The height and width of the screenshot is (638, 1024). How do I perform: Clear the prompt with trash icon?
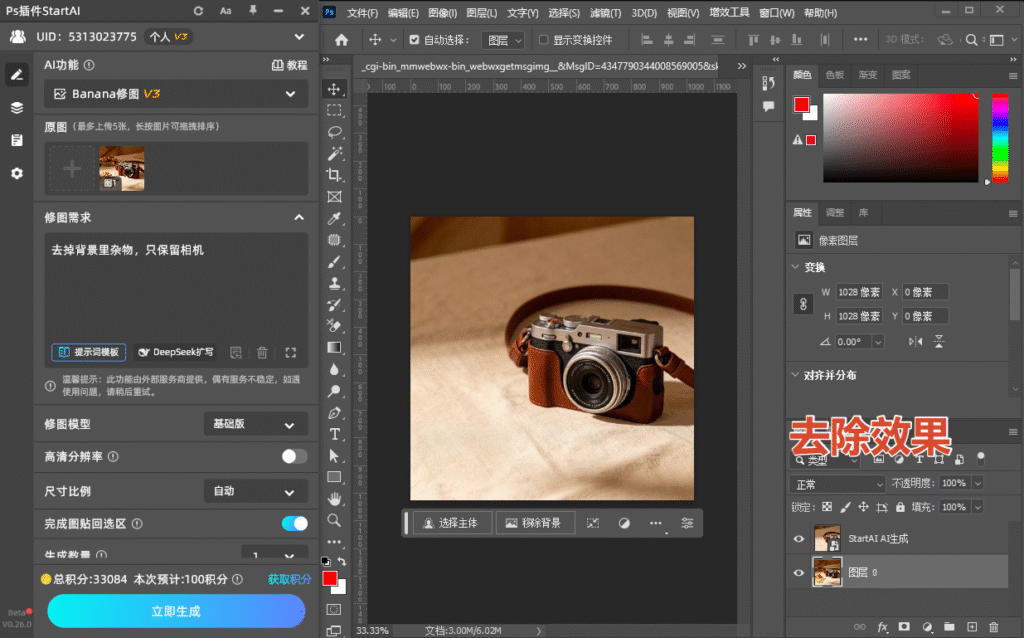(x=262, y=353)
